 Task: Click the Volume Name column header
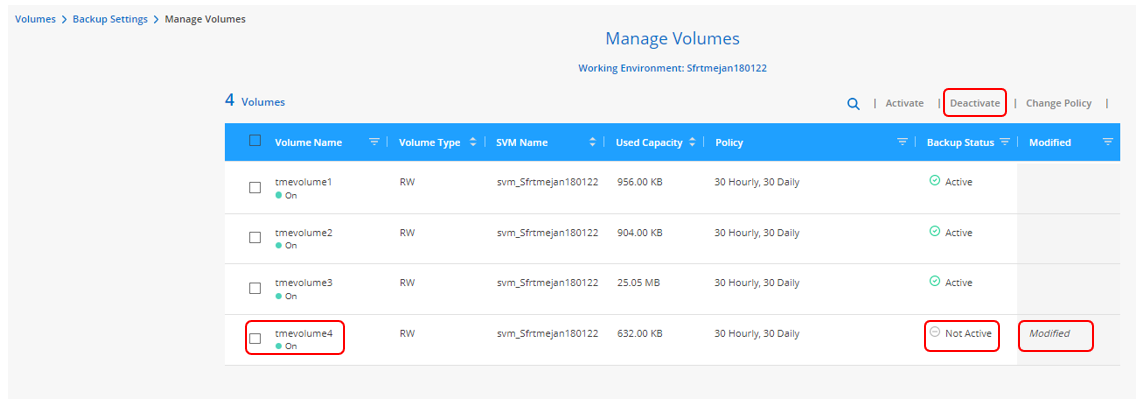(x=308, y=143)
